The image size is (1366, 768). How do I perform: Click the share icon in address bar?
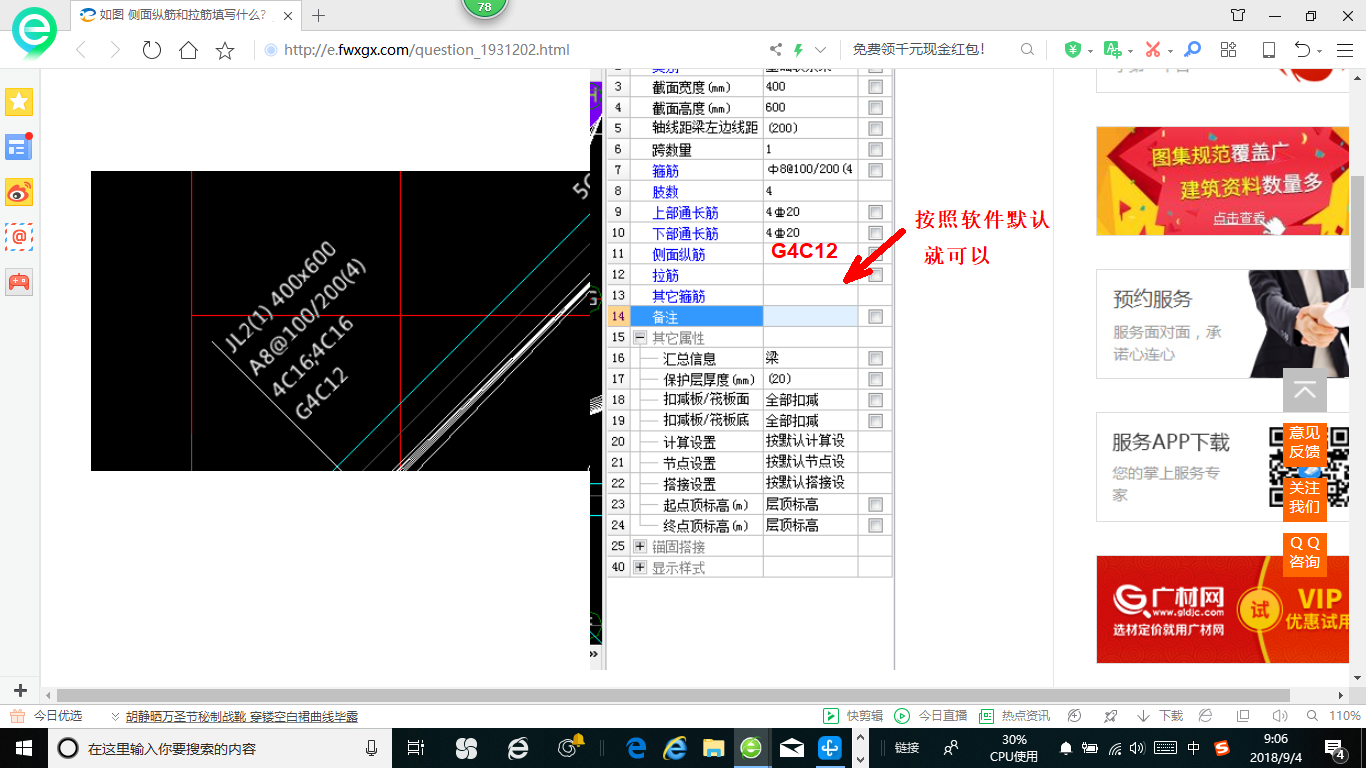tap(776, 50)
